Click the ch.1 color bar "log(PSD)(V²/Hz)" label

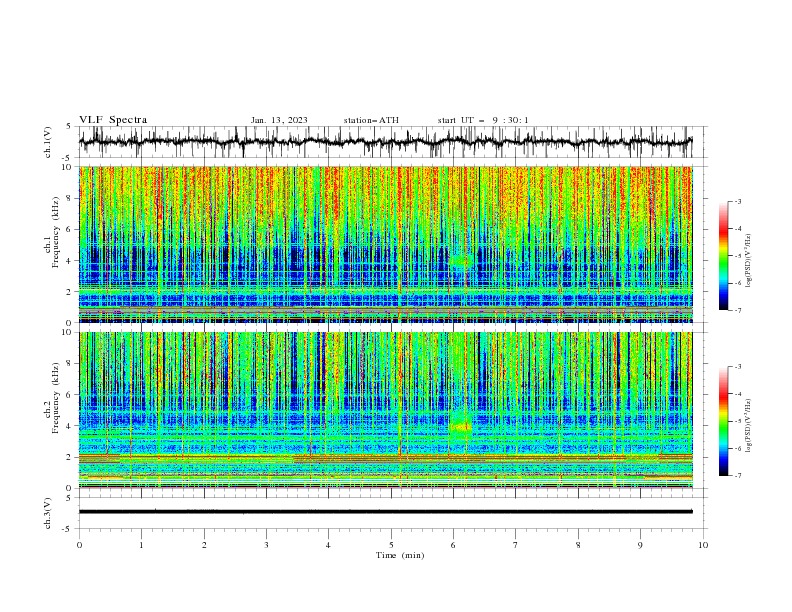coord(749,261)
